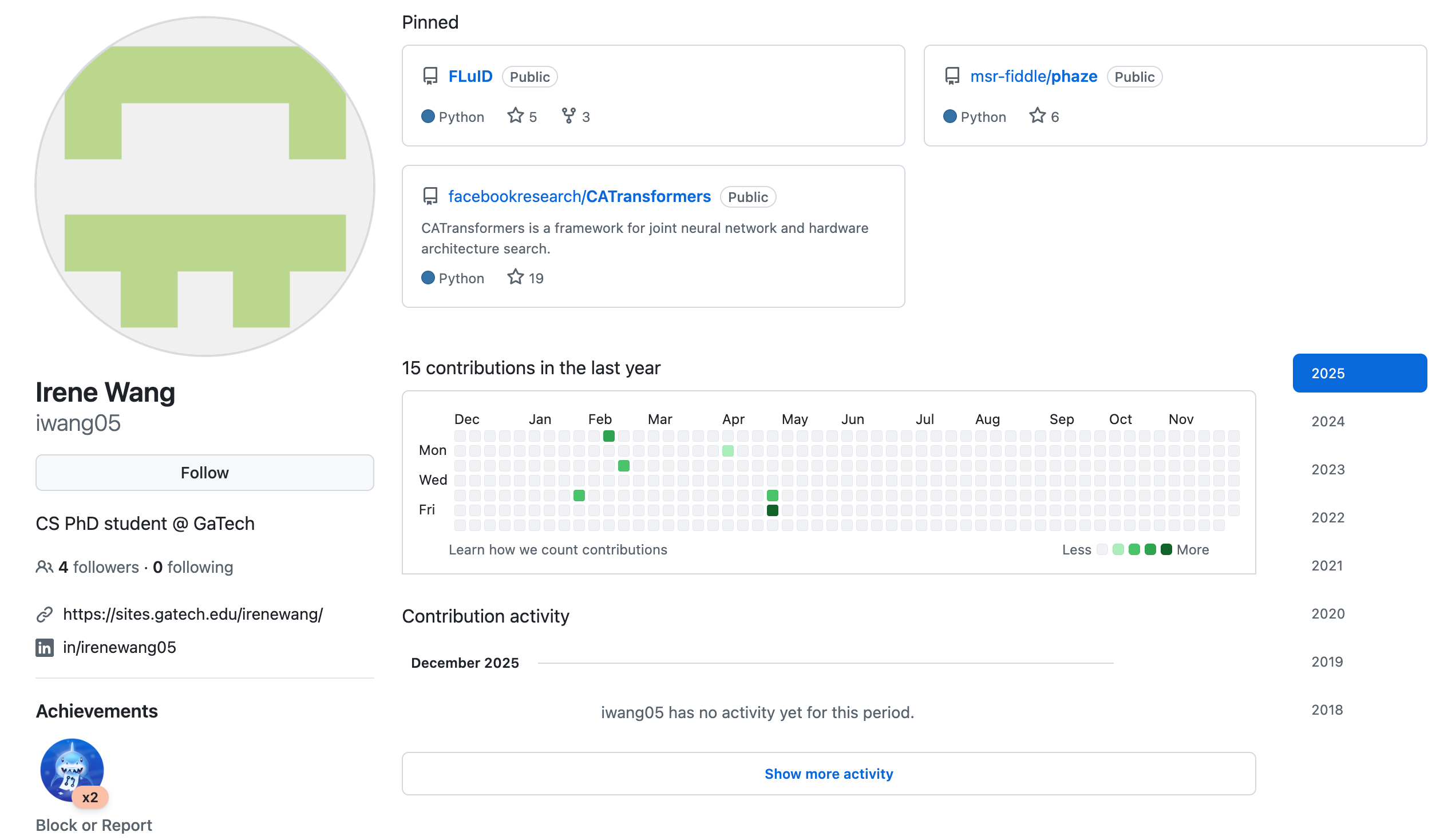1440x840 pixels.
Task: Select the 2024 year tab
Action: pyautogui.click(x=1327, y=421)
